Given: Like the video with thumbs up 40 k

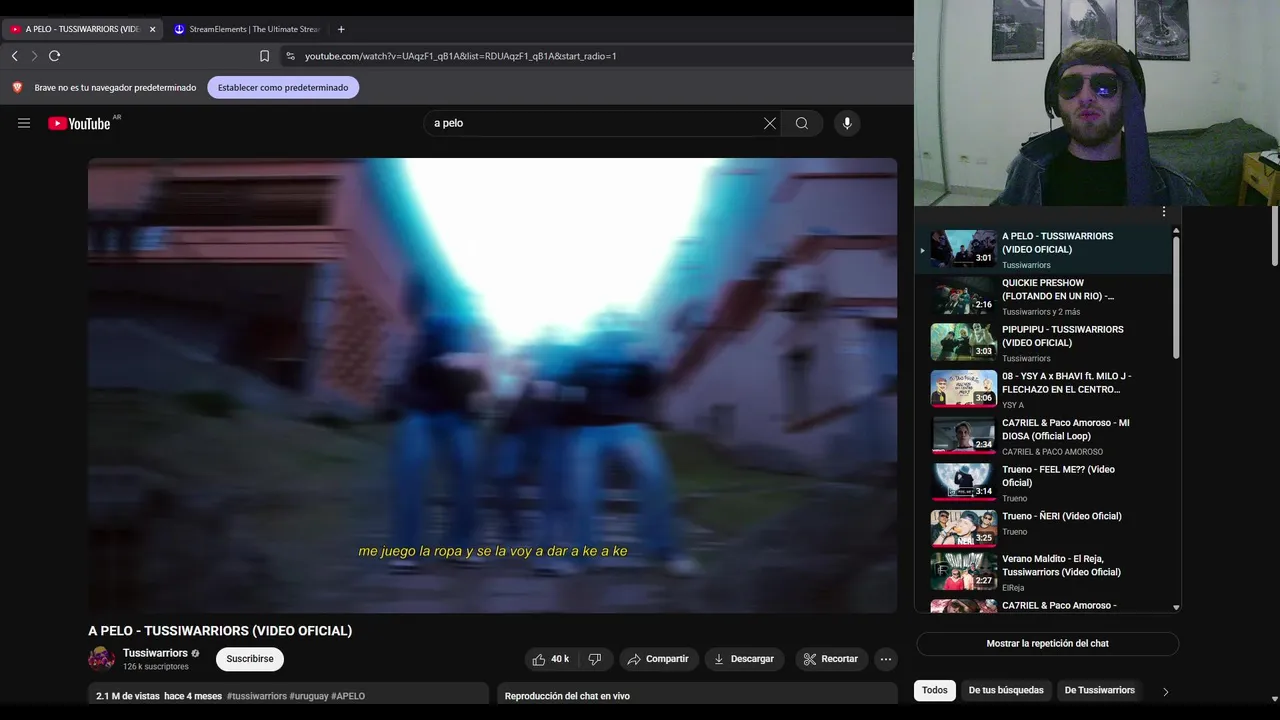Looking at the screenshot, I should coord(551,659).
